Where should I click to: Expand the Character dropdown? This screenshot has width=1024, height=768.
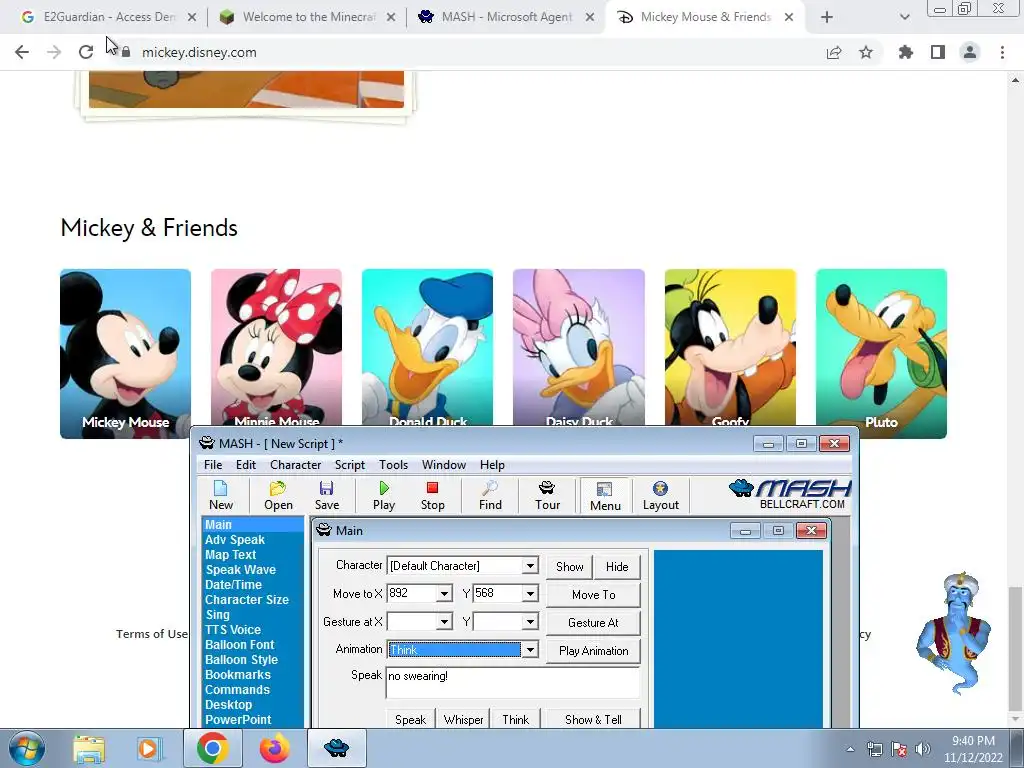tap(530, 566)
